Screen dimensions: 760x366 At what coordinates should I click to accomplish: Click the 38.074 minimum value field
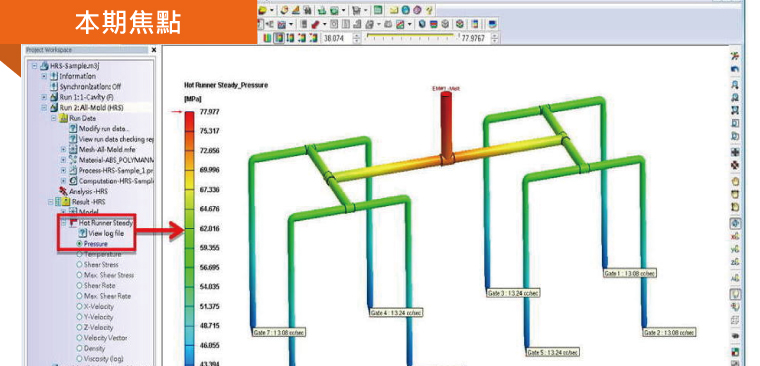coord(337,38)
